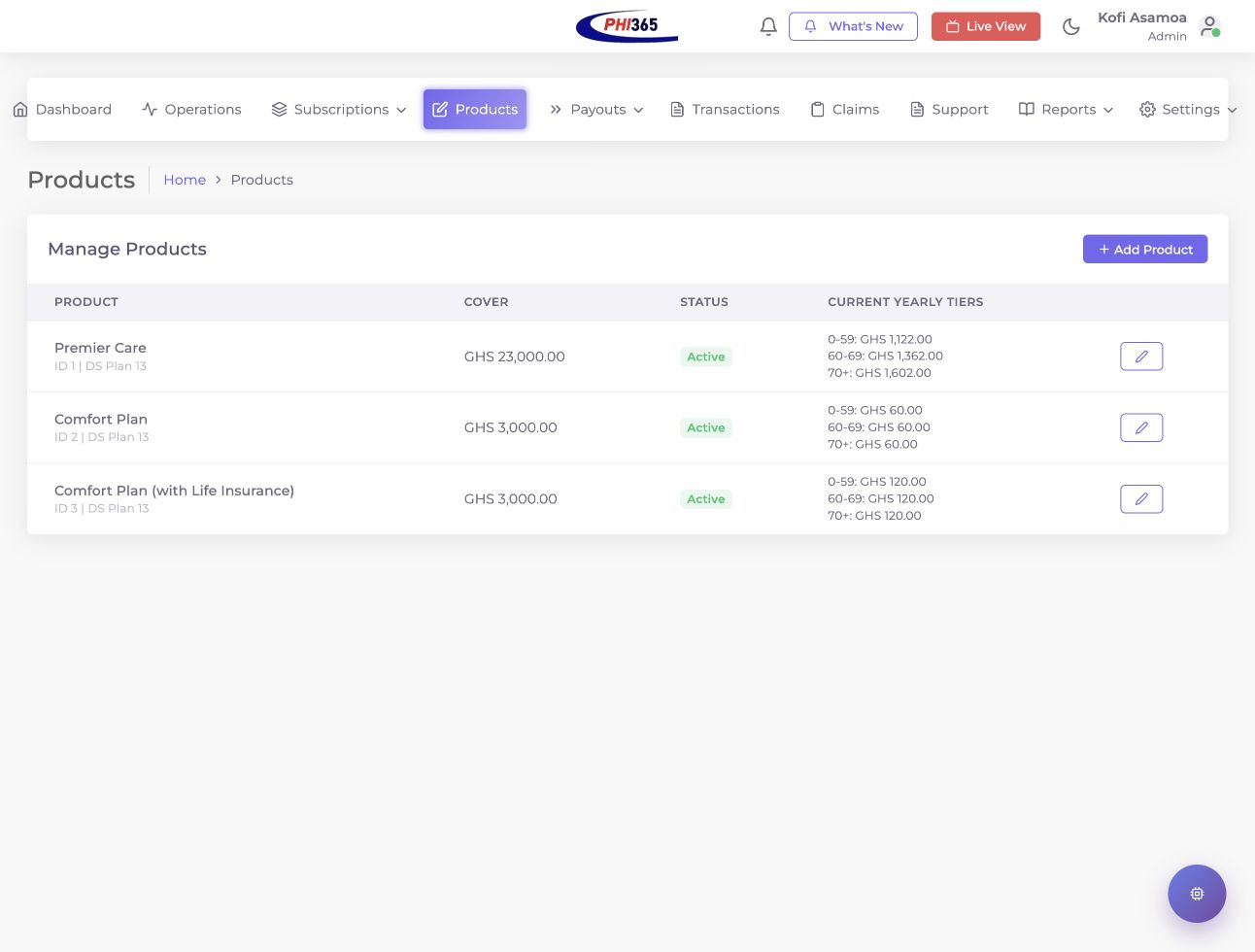Click the Premier Care product name
This screenshot has height=952, width=1255.
[100, 348]
